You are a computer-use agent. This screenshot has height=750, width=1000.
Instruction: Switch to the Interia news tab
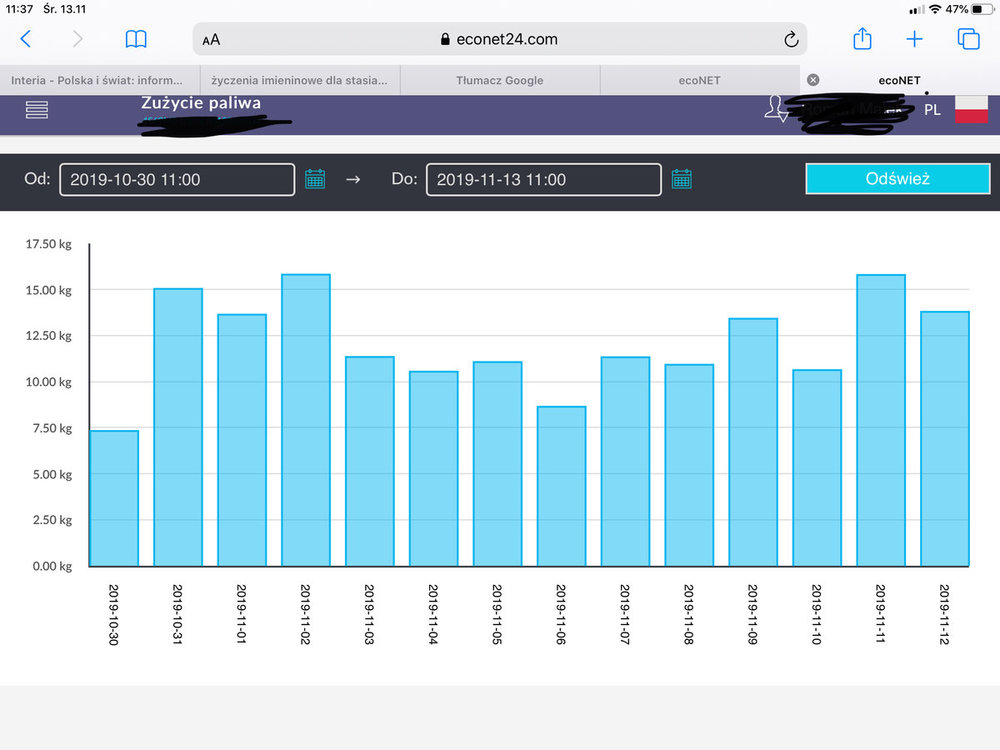(x=98, y=80)
